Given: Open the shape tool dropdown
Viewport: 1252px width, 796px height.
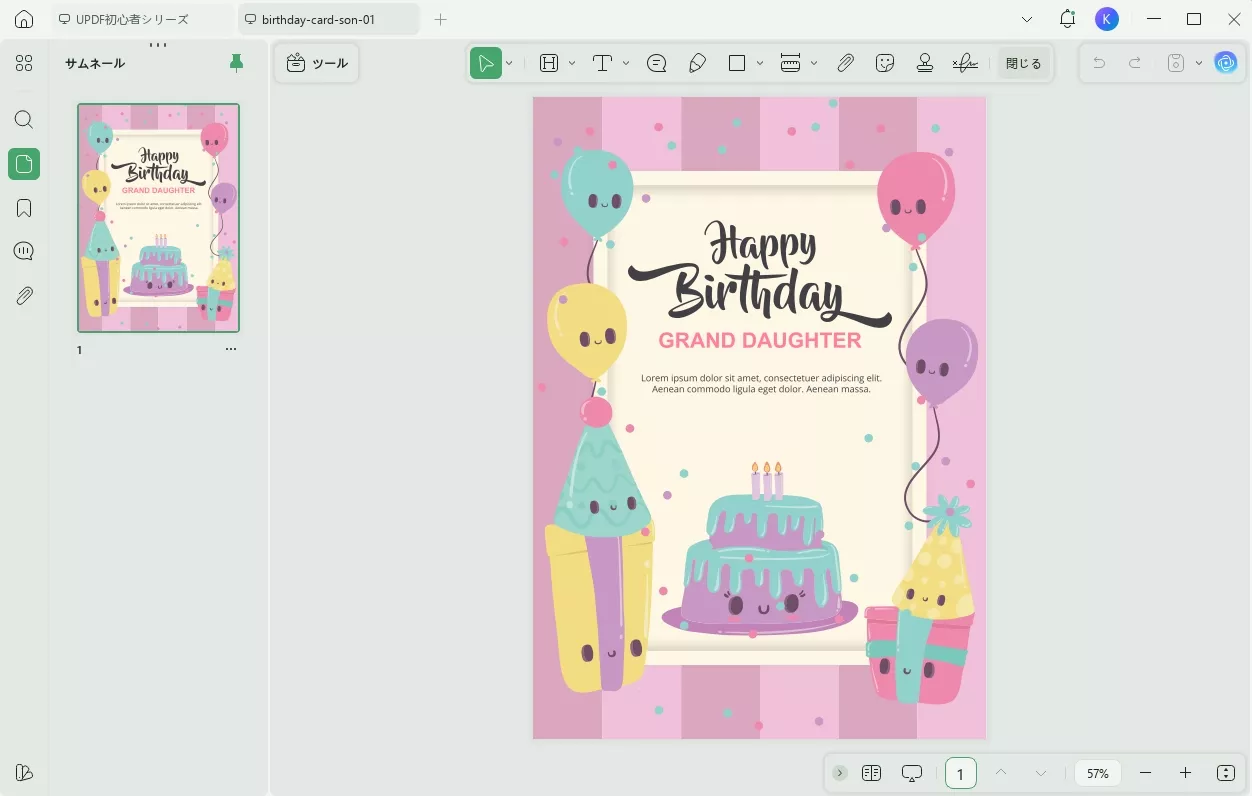Looking at the screenshot, I should 760,63.
